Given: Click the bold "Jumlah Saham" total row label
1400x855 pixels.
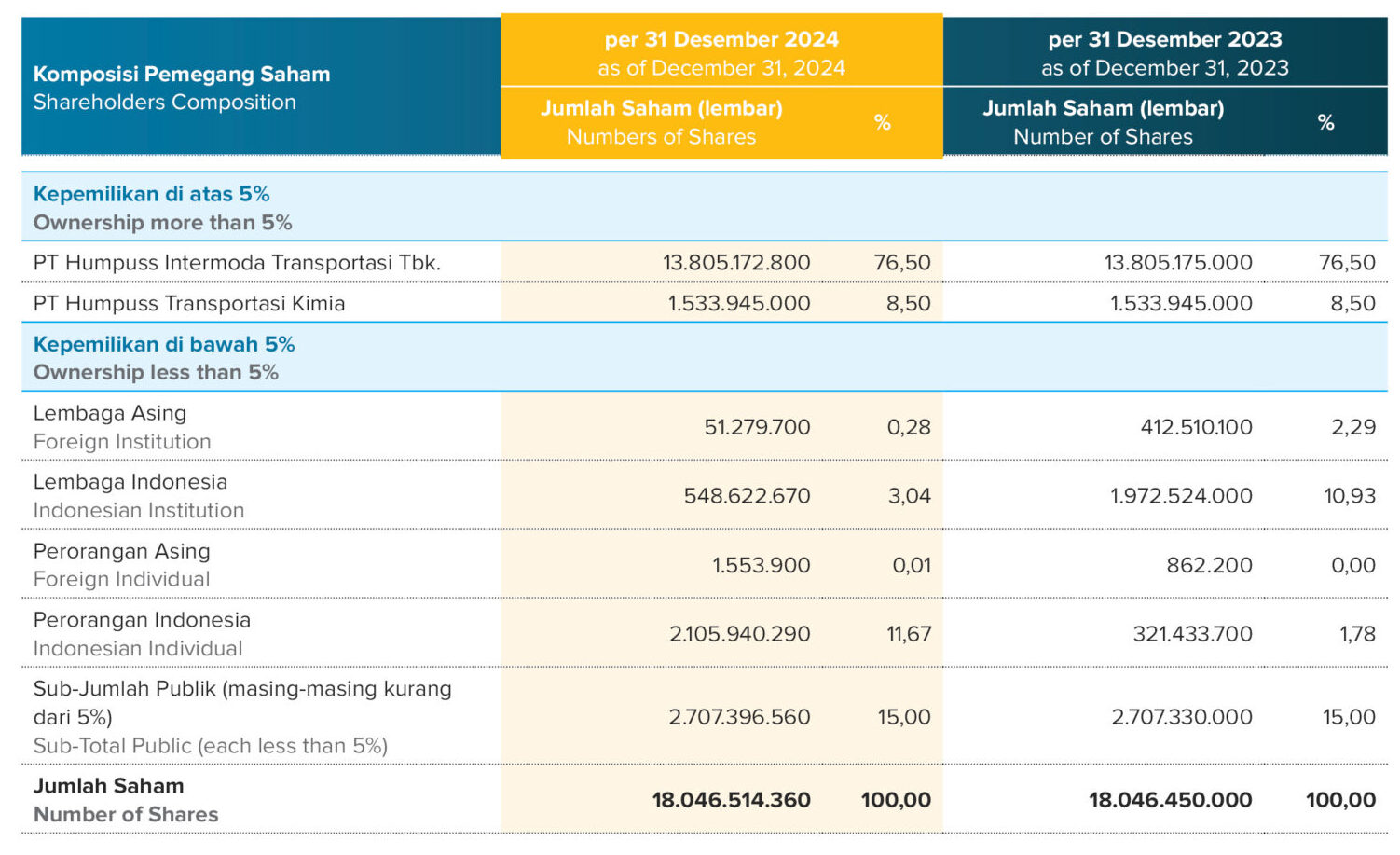Looking at the screenshot, I should [109, 786].
